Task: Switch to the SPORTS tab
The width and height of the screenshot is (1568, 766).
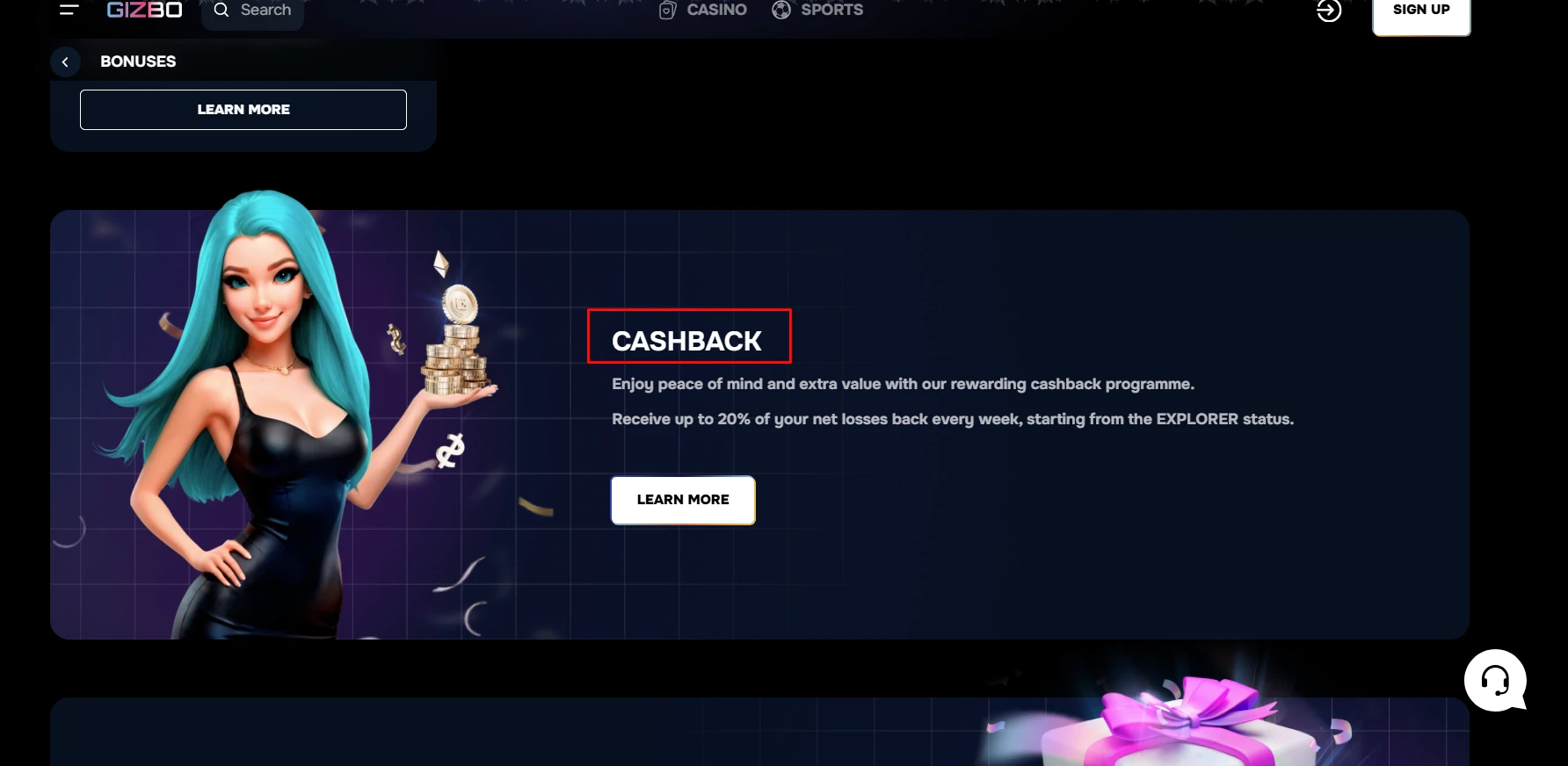Action: (x=818, y=10)
